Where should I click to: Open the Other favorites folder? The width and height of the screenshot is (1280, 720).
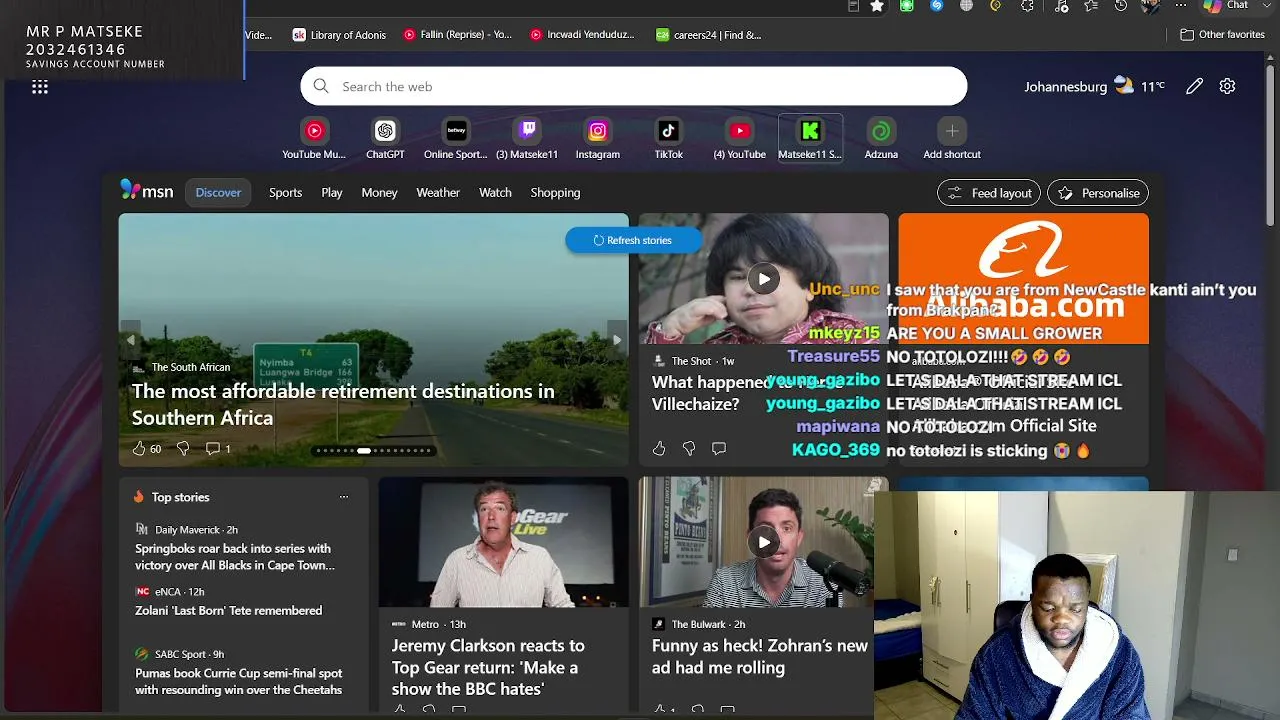coord(1222,34)
